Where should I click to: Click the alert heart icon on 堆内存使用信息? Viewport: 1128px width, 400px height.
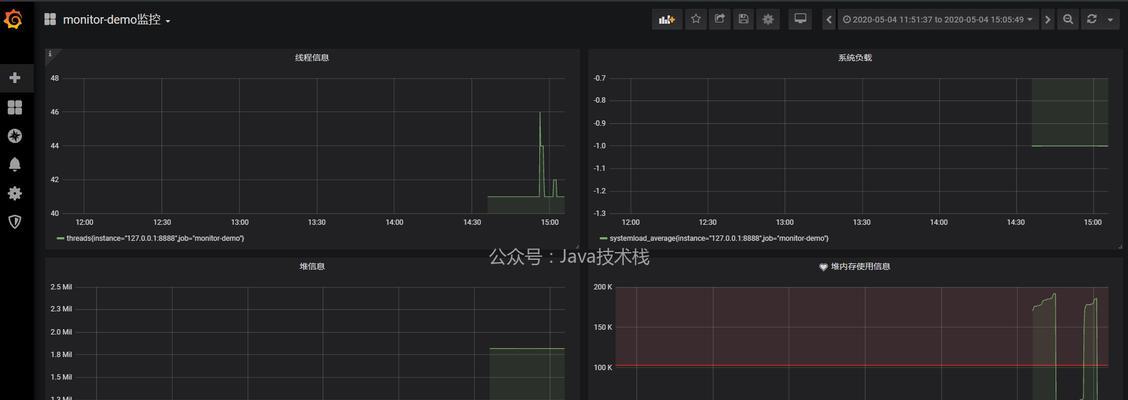[824, 266]
